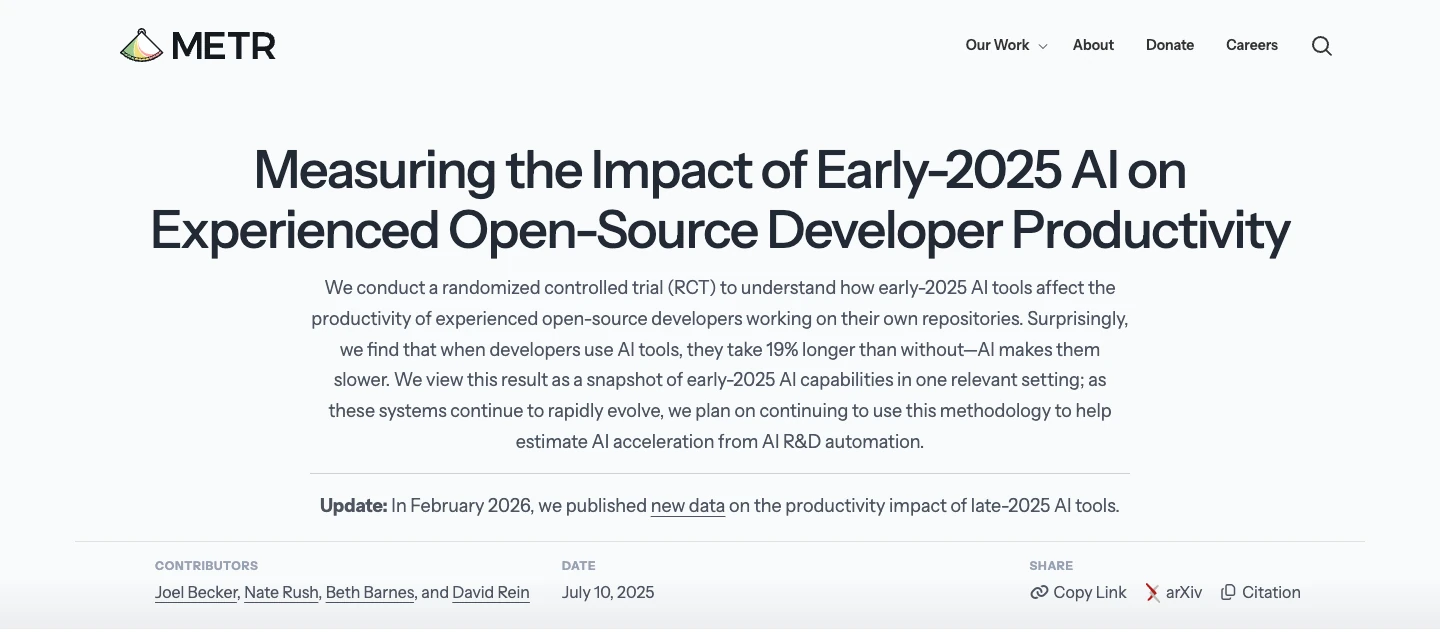Click the Citation button label
This screenshot has height=635, width=1440.
pos(1271,592)
